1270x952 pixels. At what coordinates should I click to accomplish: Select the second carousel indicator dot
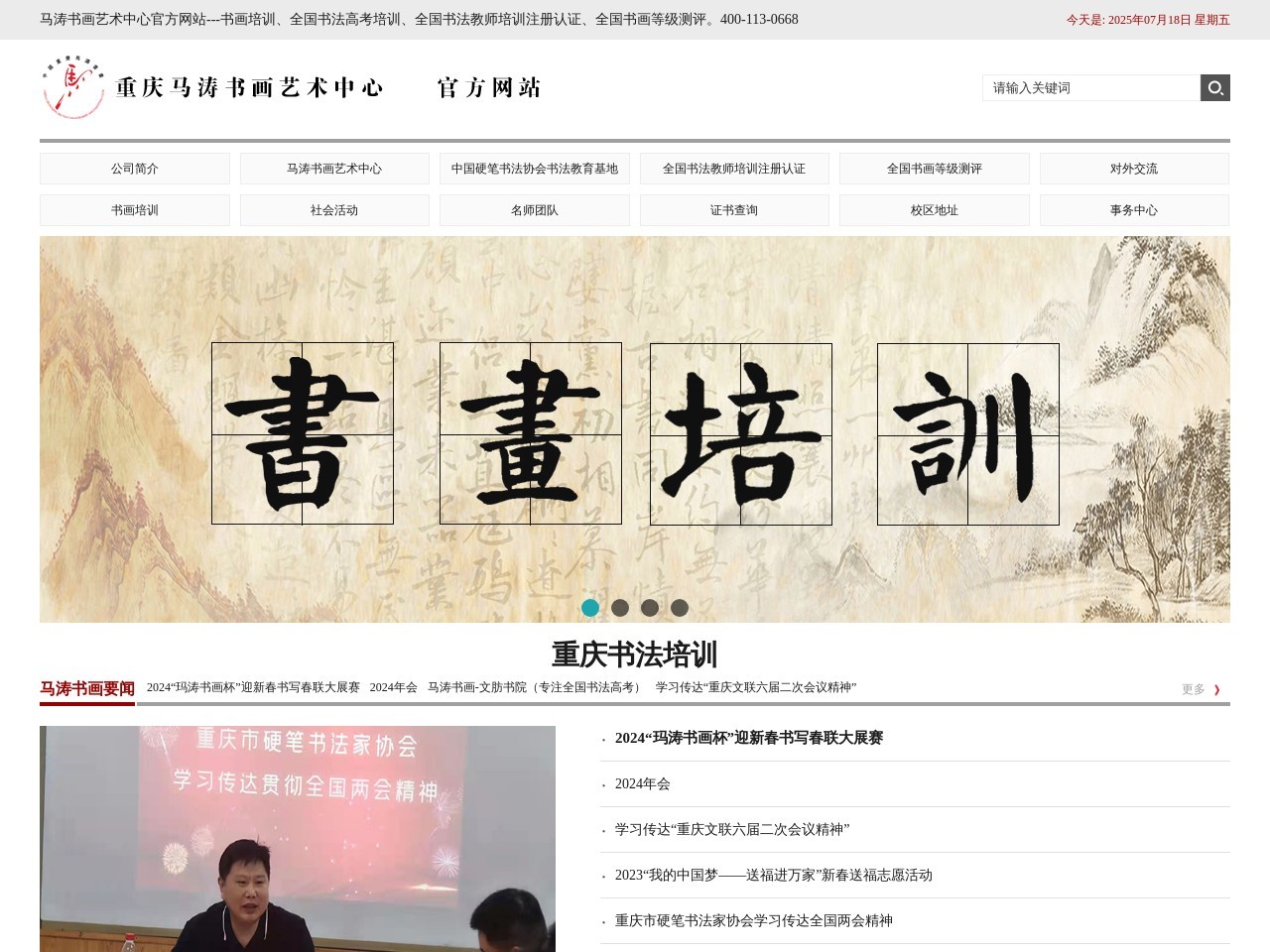coord(621,606)
